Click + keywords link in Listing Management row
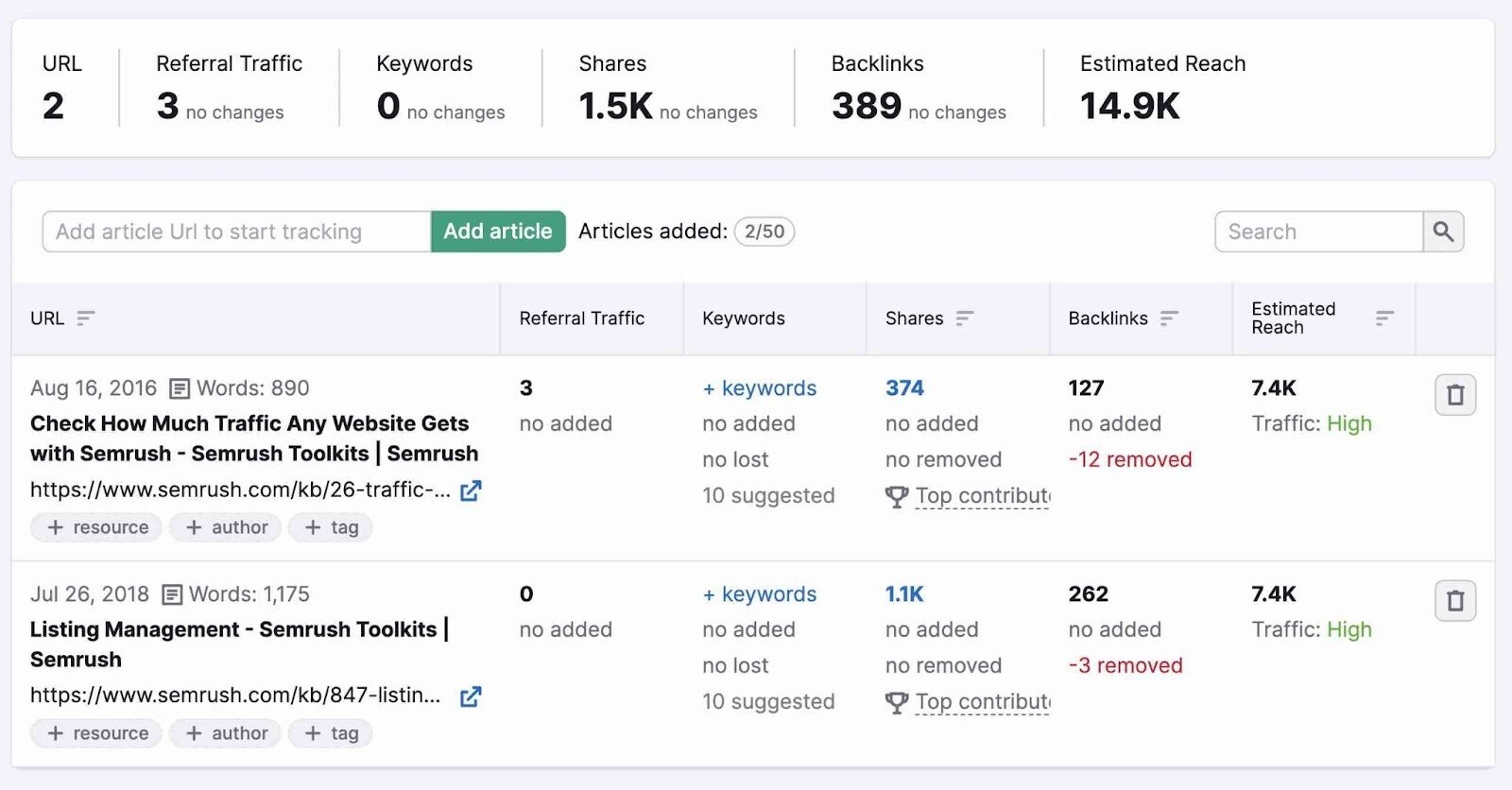This screenshot has height=790, width=1512. (x=760, y=594)
